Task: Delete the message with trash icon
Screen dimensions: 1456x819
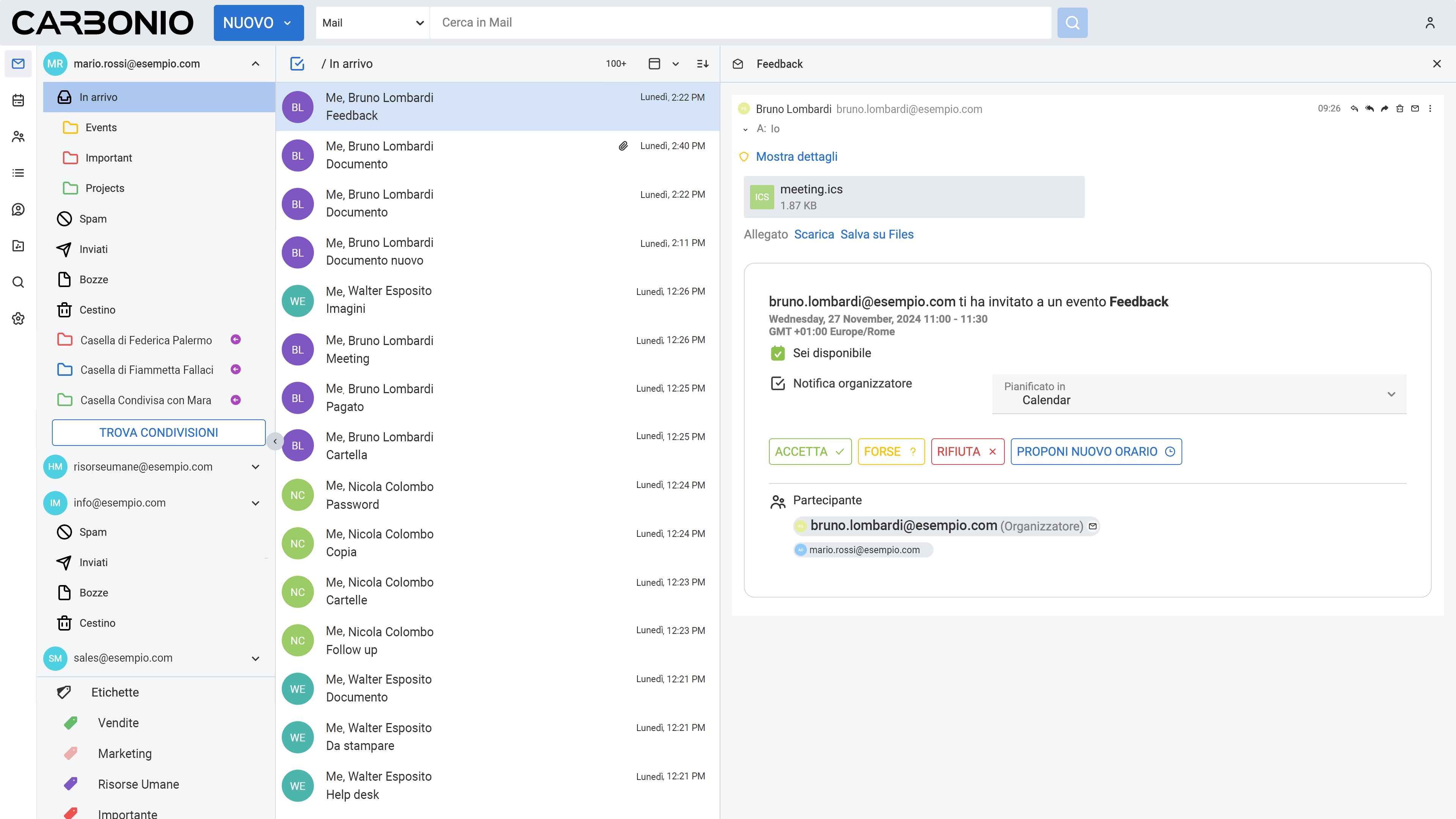Action: point(1400,108)
